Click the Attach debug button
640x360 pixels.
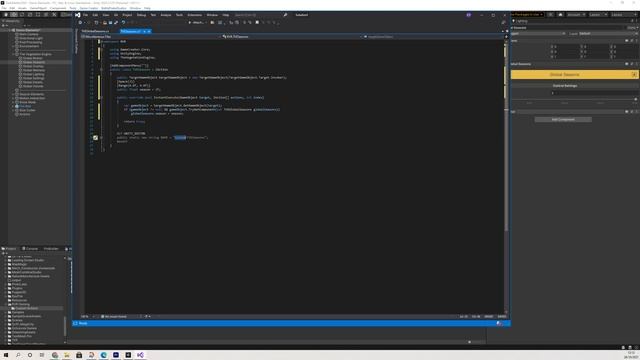198,23
